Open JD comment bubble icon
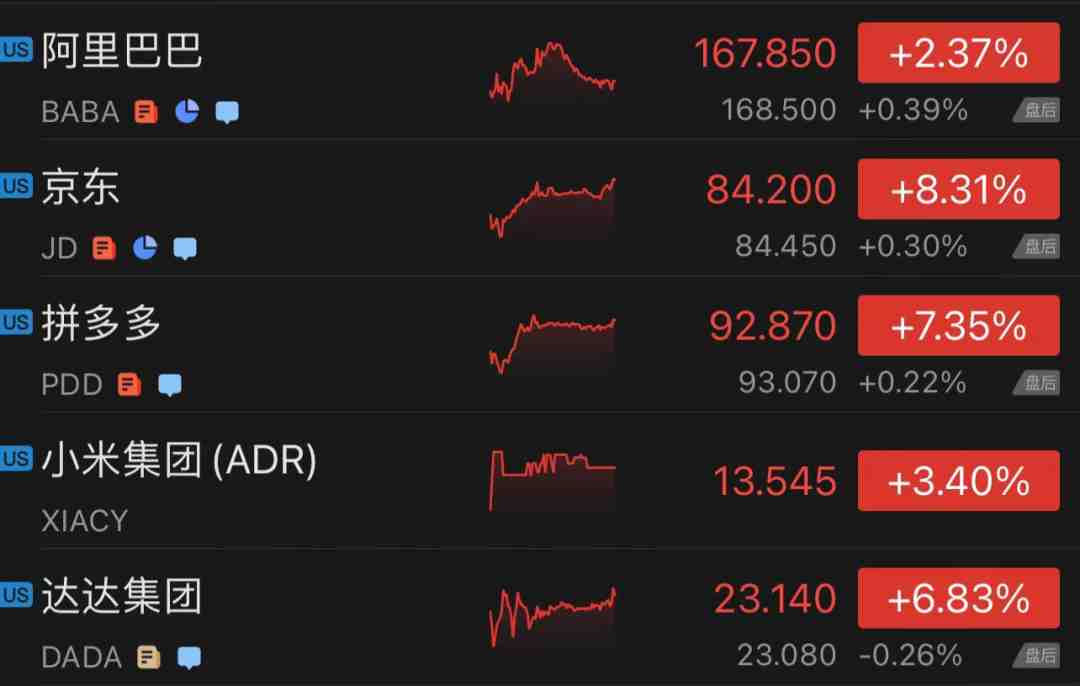1080x686 pixels. [185, 248]
